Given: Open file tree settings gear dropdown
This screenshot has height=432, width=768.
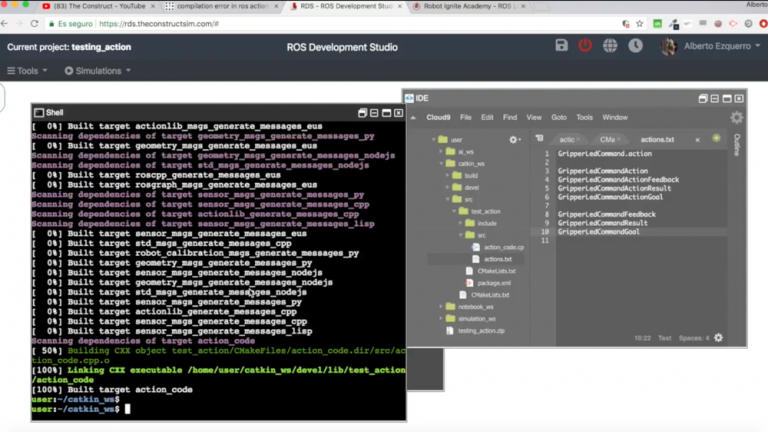Looking at the screenshot, I should click(514, 140).
